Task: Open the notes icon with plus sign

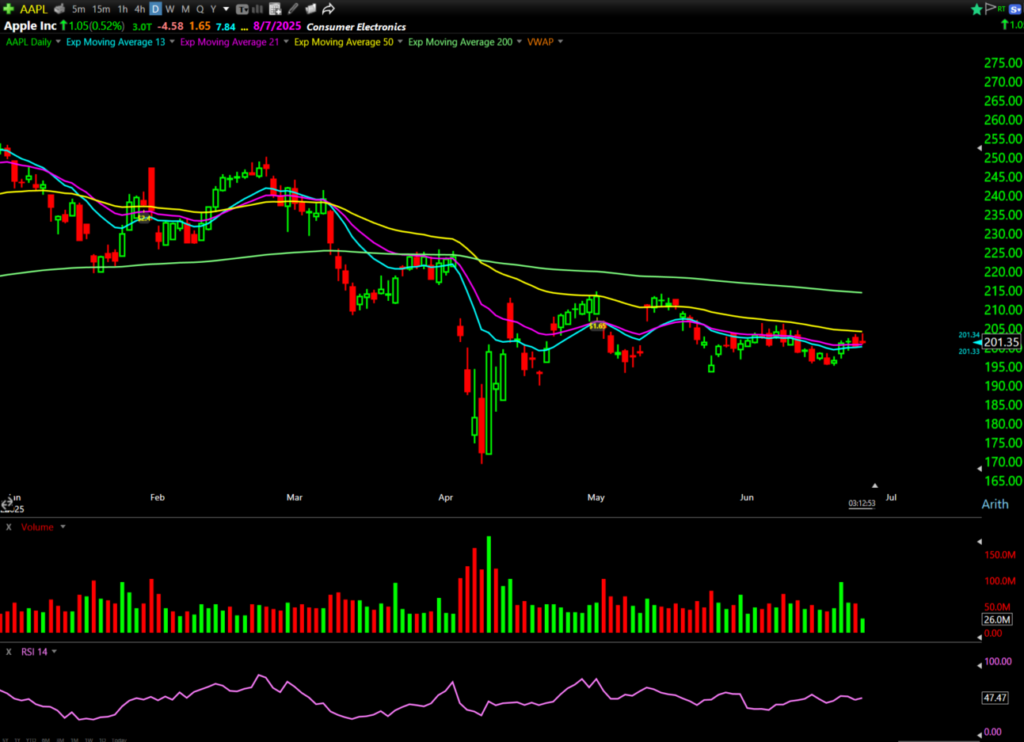Action: click(275, 9)
